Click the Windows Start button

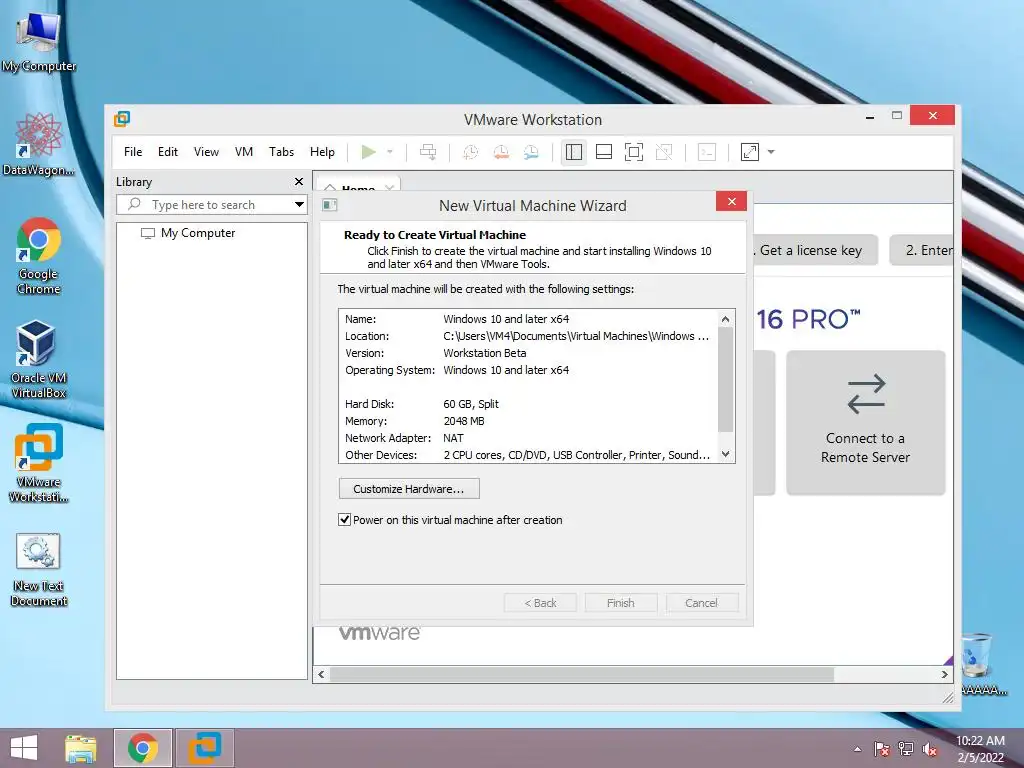[24, 748]
